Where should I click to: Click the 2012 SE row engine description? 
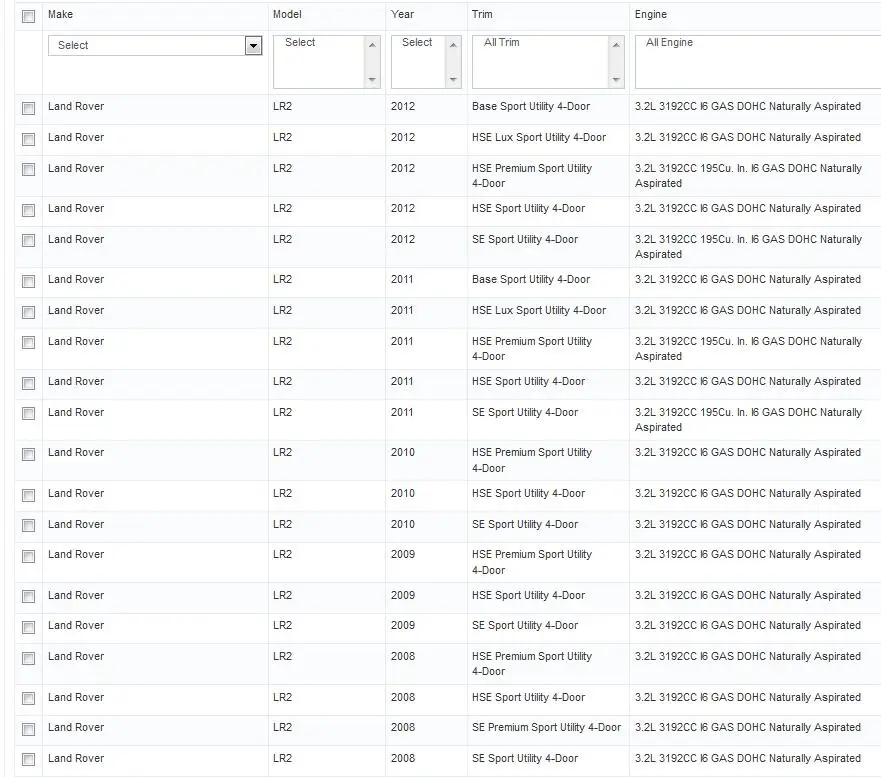pyautogui.click(x=748, y=247)
